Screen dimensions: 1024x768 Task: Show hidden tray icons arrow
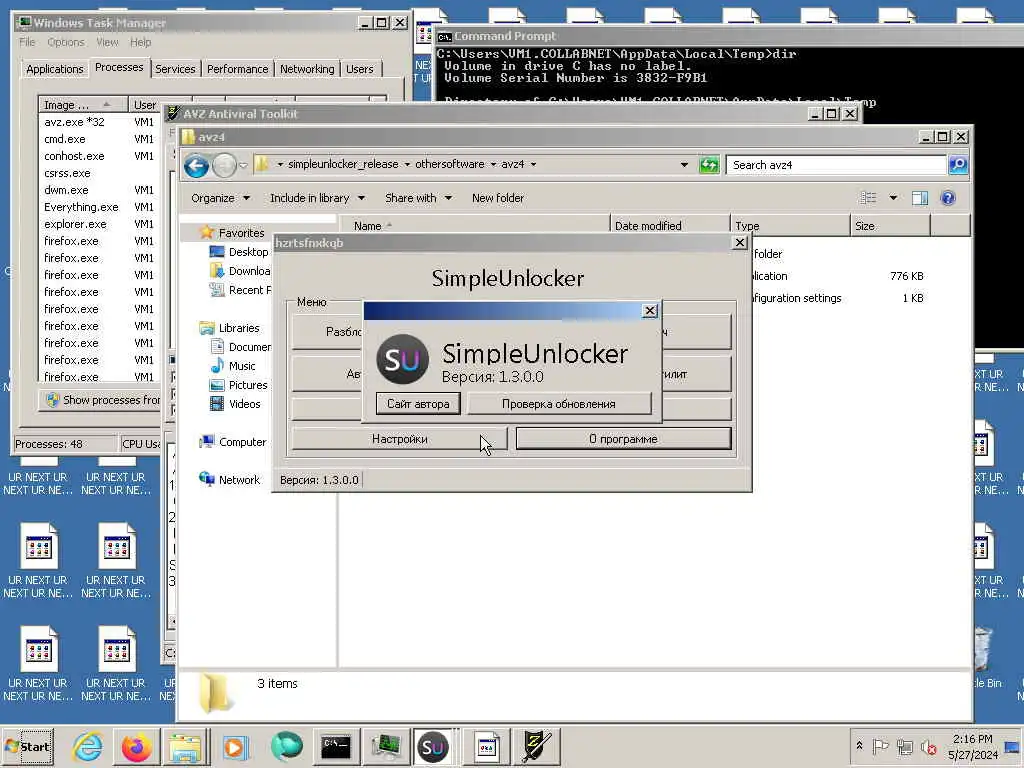pyautogui.click(x=859, y=745)
